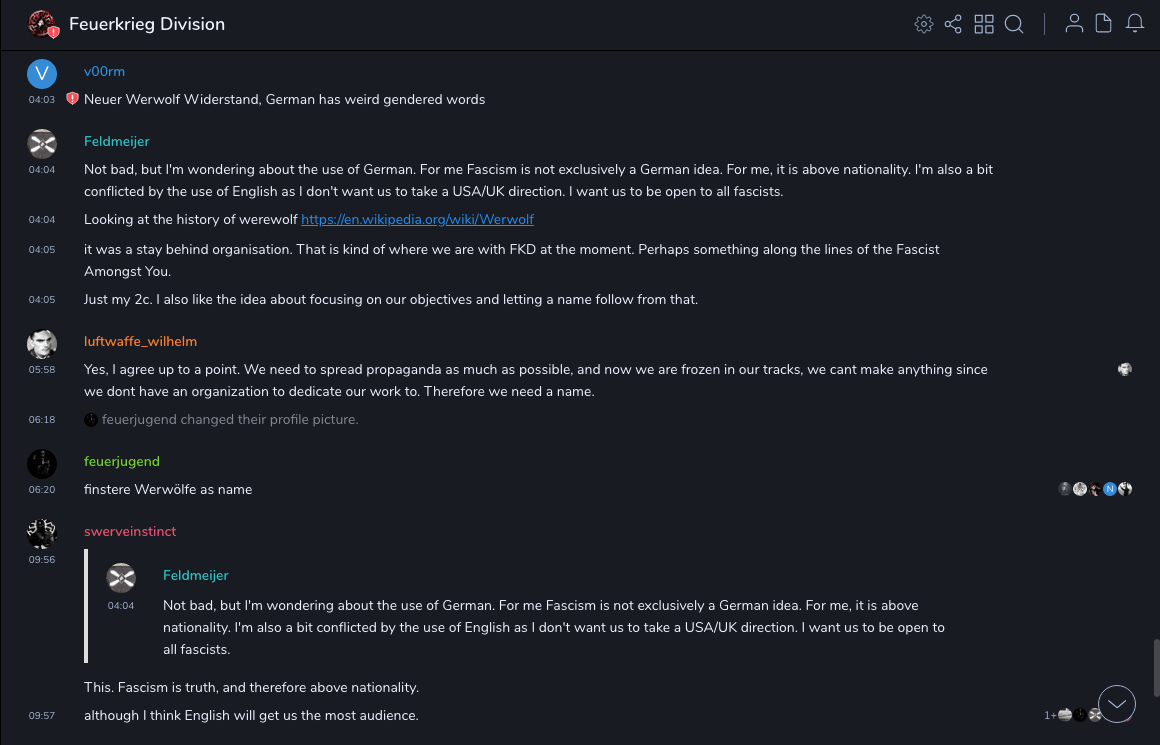The height and width of the screenshot is (745, 1160).
Task: Click the share room icon
Action: tap(953, 24)
